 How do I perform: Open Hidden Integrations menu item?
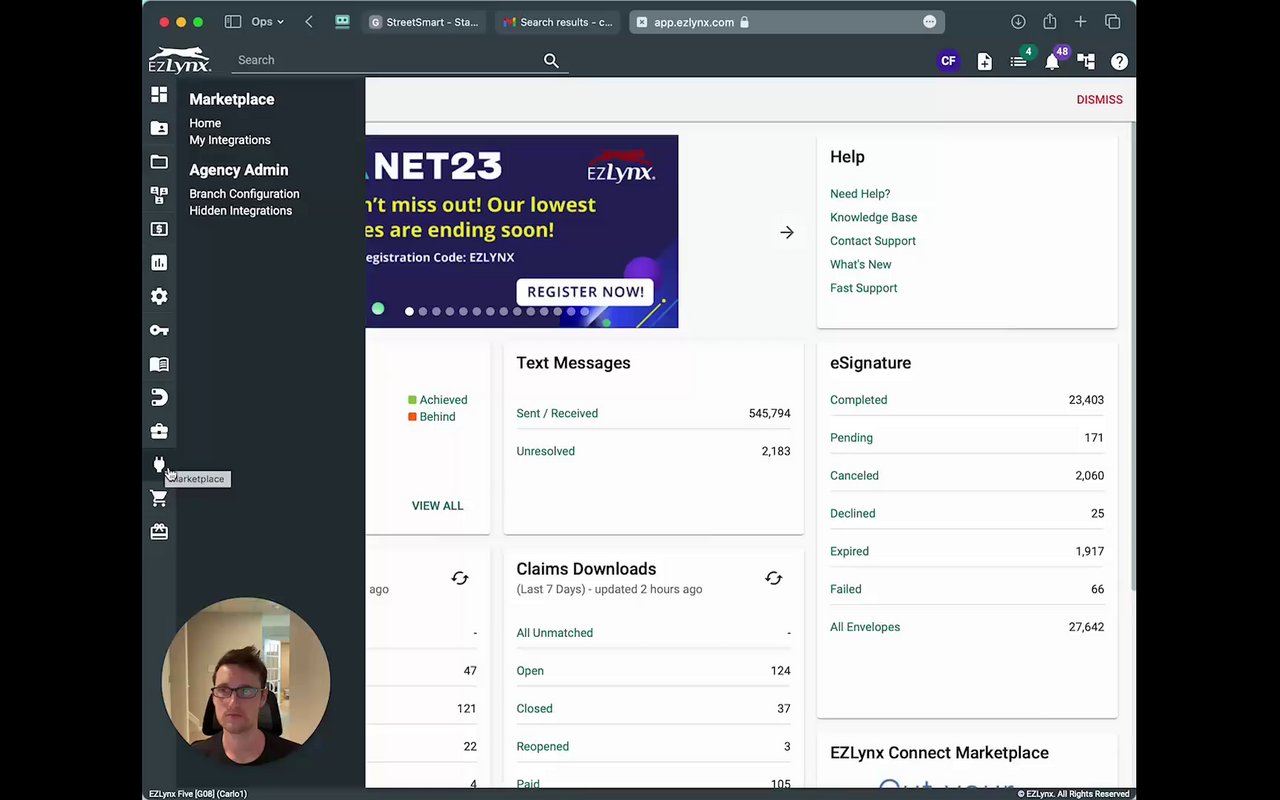click(241, 211)
